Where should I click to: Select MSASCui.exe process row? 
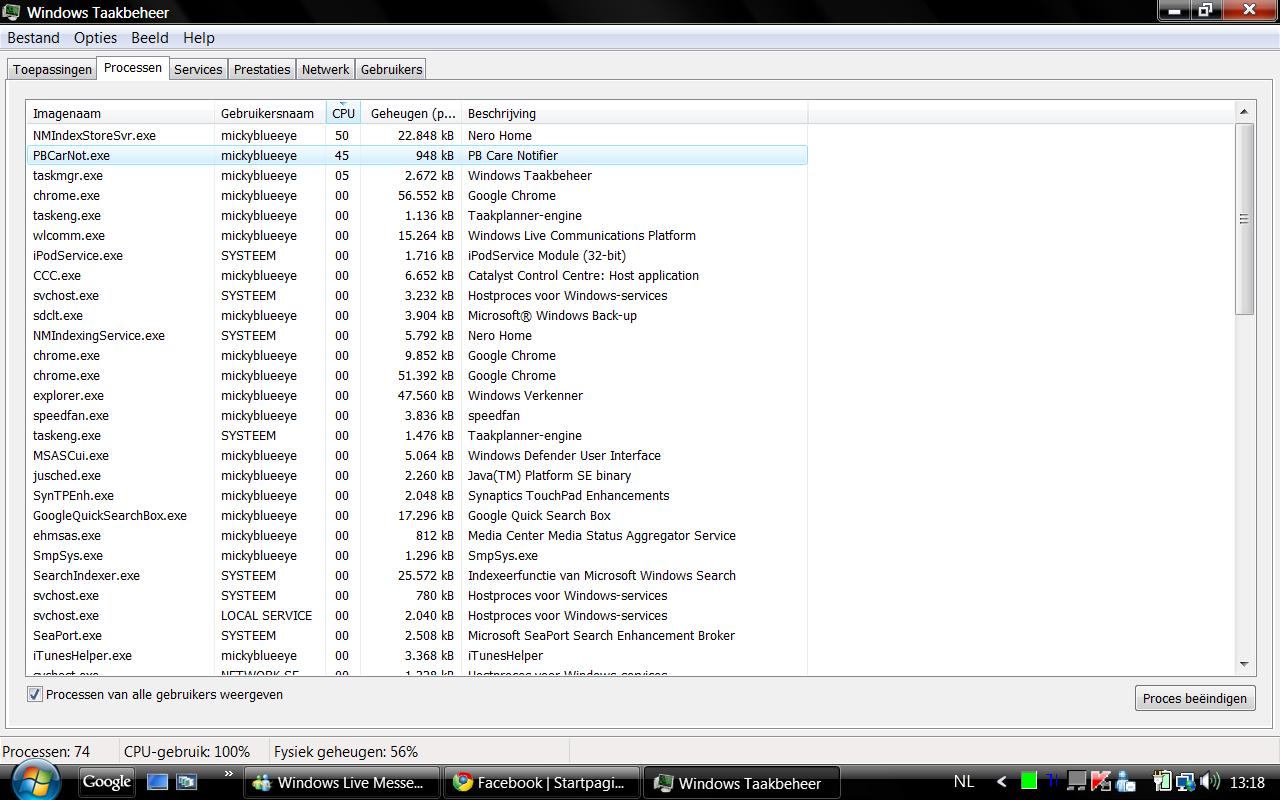click(x=417, y=455)
